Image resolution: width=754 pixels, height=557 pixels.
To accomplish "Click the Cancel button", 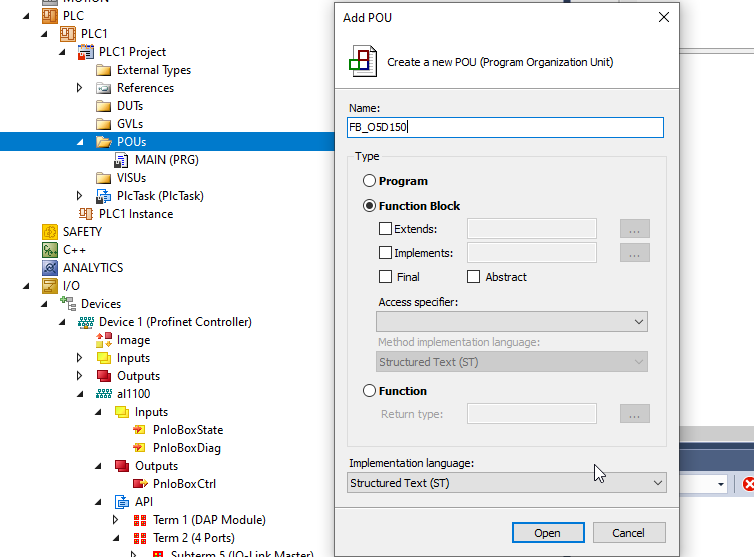I will click(629, 533).
